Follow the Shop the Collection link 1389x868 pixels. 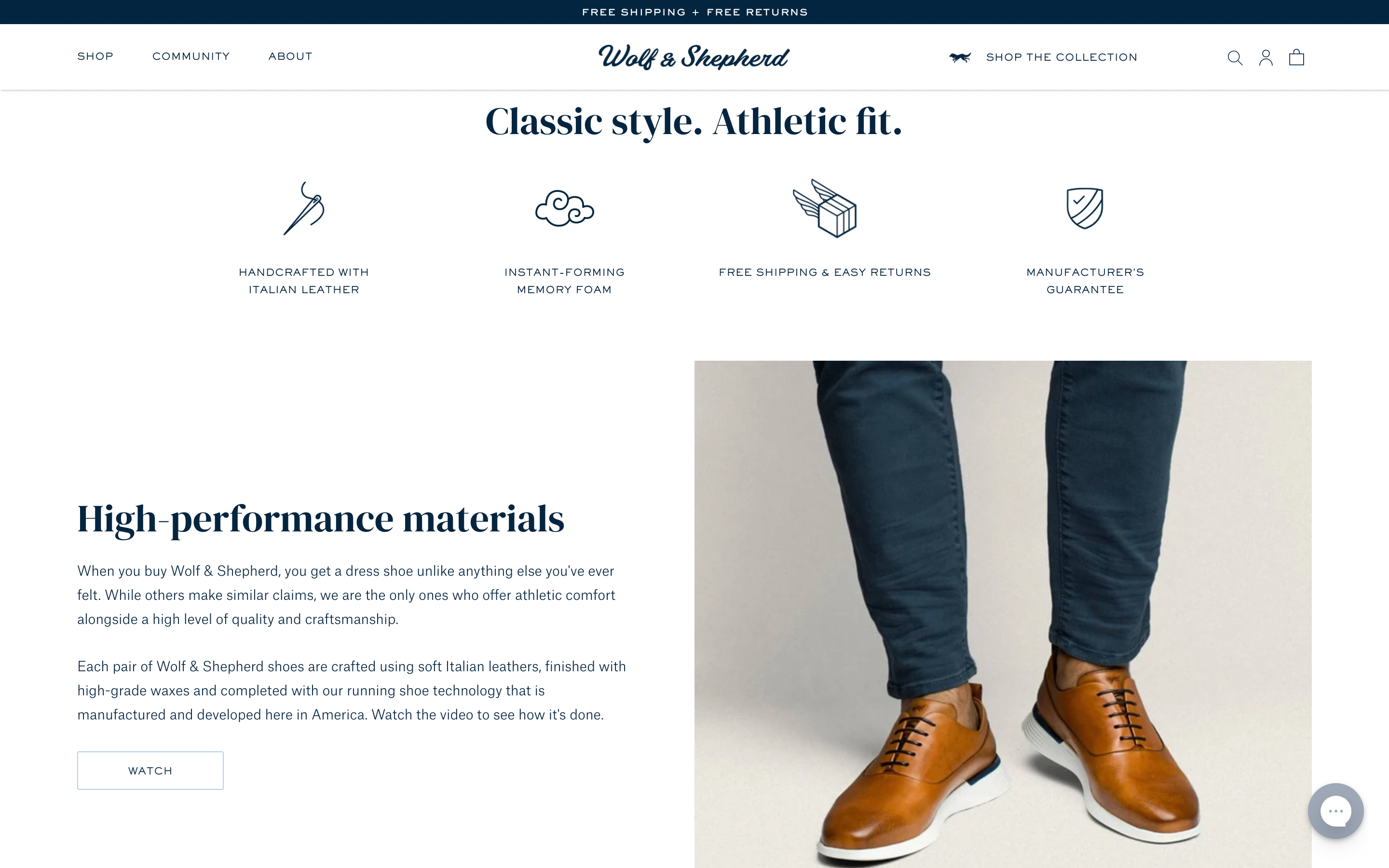[1062, 57]
